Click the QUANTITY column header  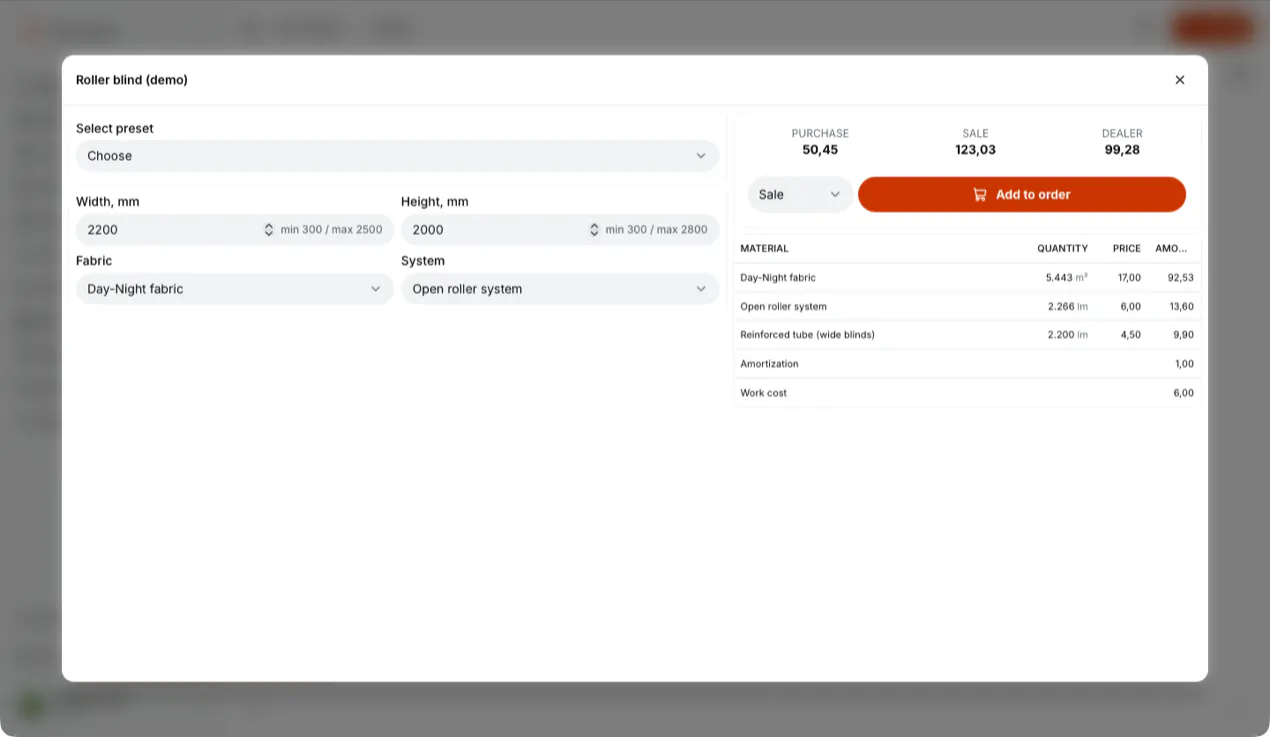pyautogui.click(x=1062, y=248)
